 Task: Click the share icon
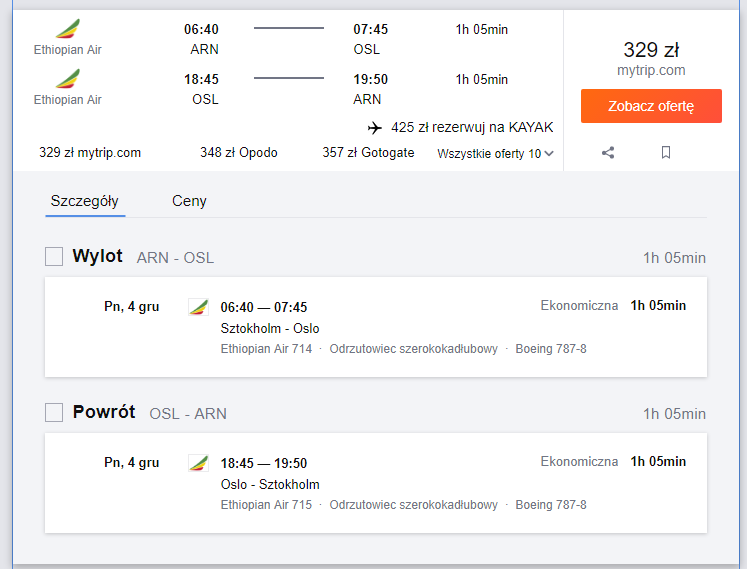coord(608,152)
